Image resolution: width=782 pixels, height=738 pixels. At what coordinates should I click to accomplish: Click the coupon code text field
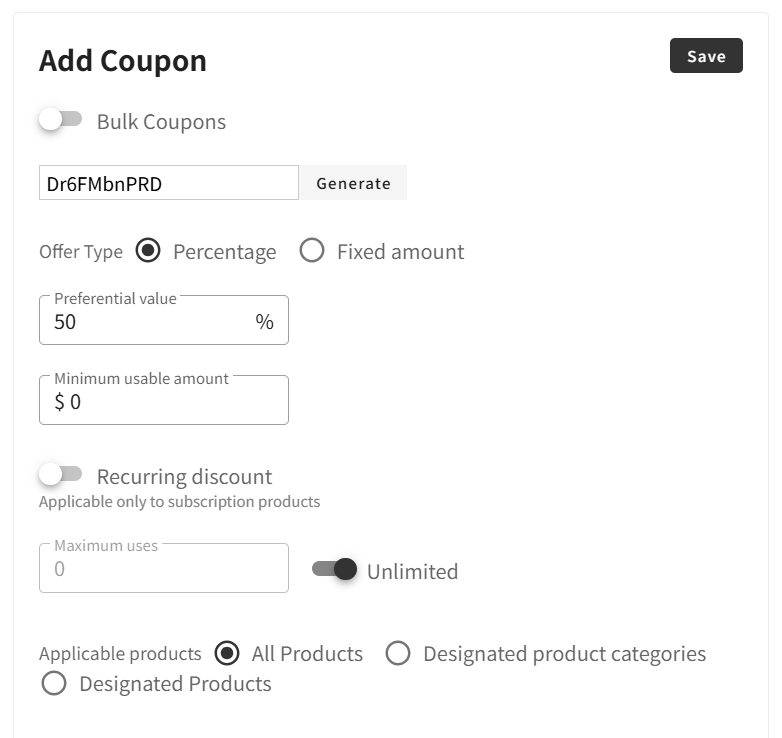[x=168, y=183]
